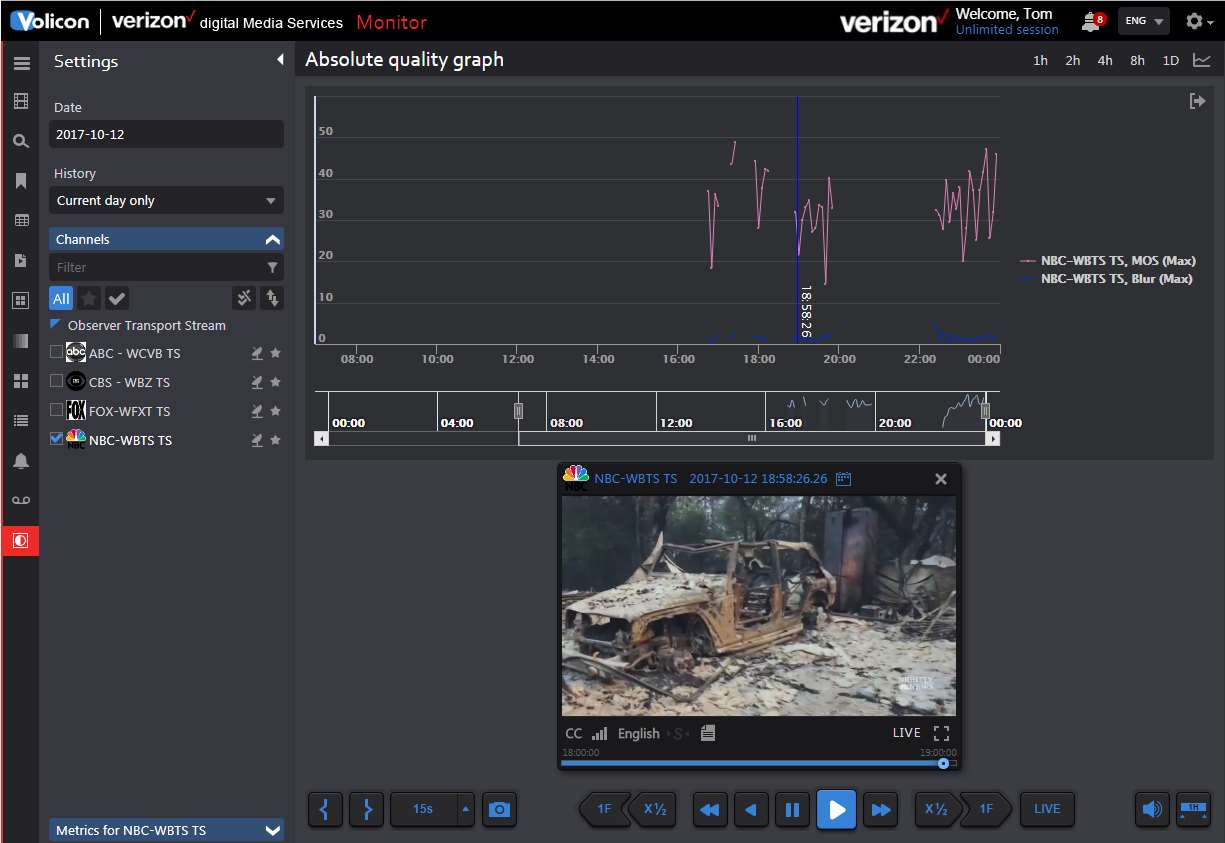Select the 1D time range
The height and width of the screenshot is (843, 1225).
click(1171, 61)
